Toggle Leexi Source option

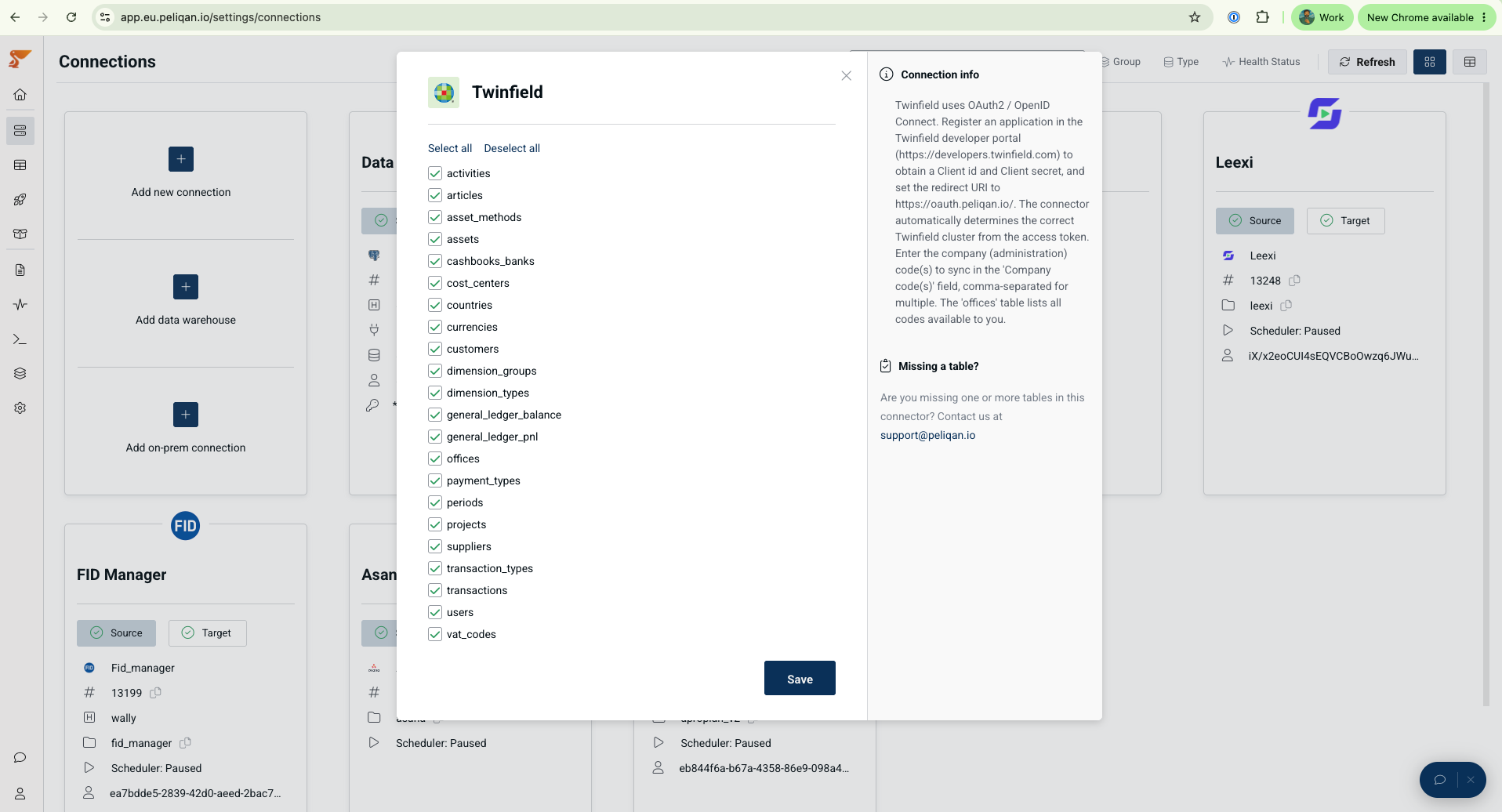point(1254,221)
